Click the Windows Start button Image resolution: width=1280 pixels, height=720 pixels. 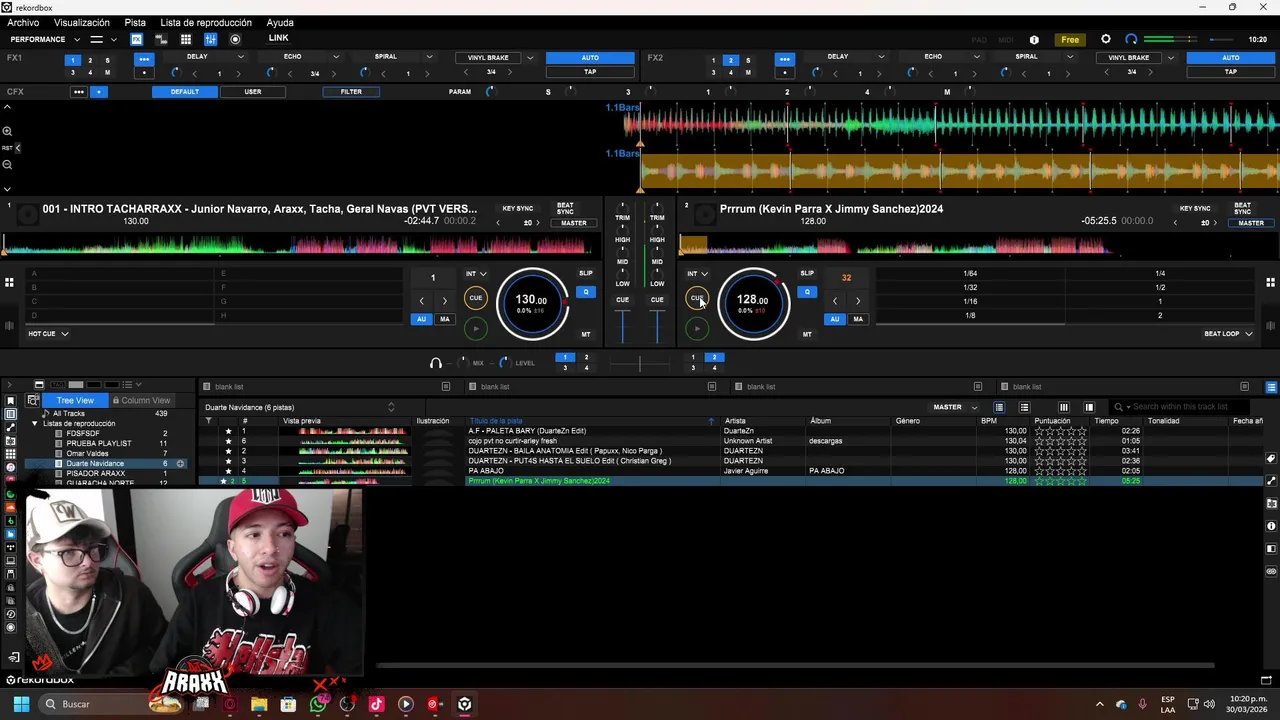pos(21,704)
